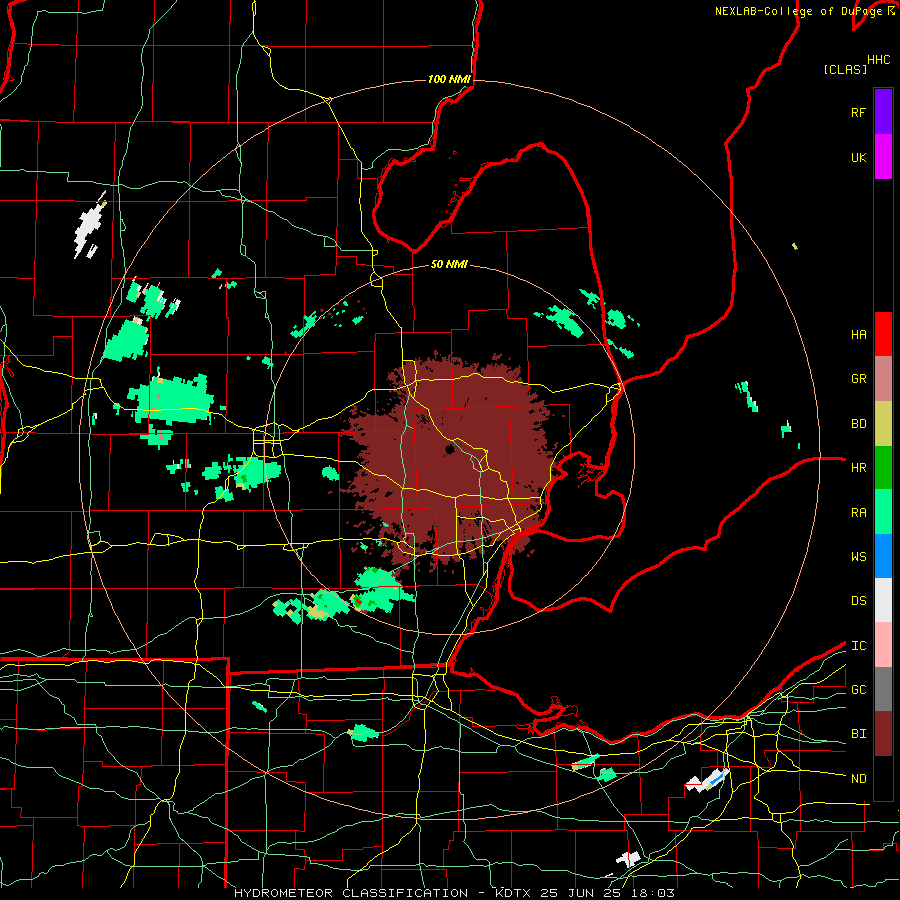
Task: Click the HHC product label
Action: click(878, 60)
